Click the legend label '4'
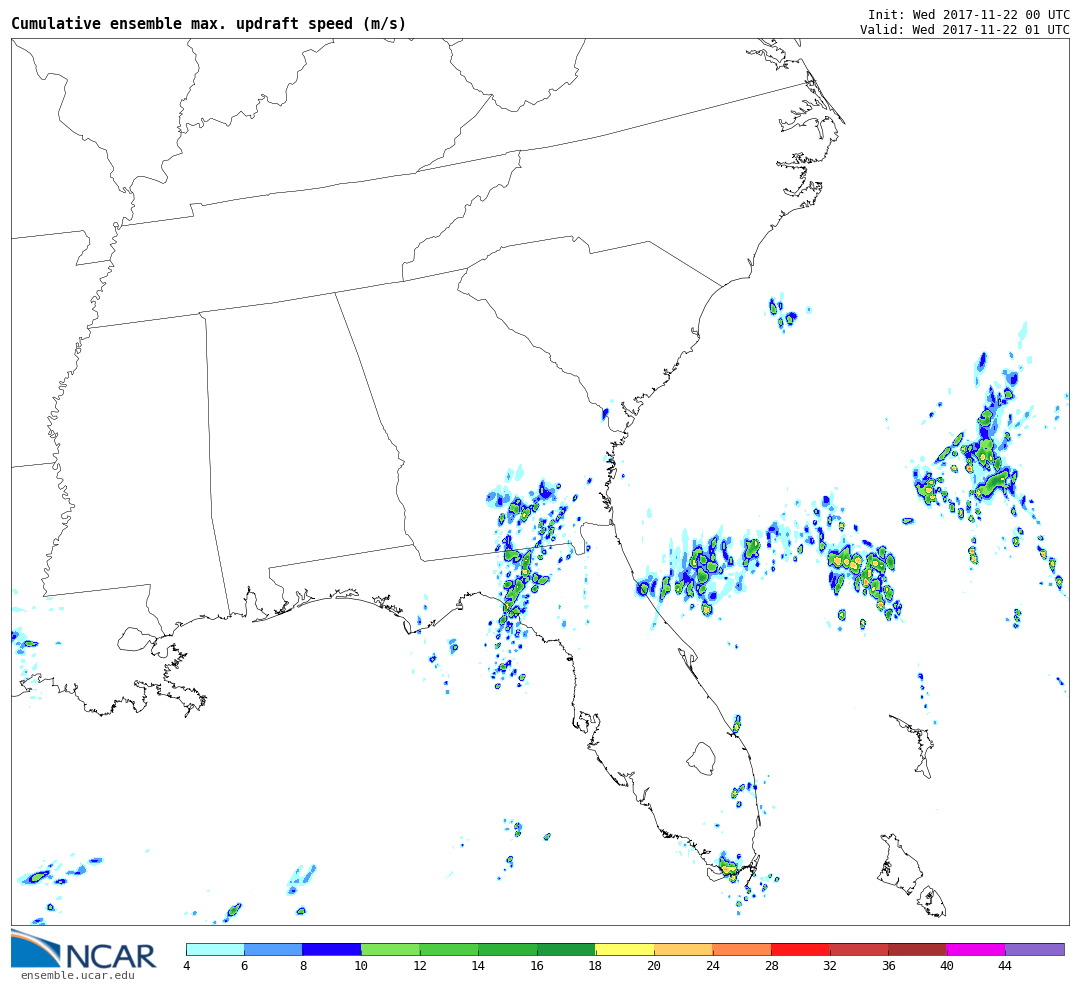The width and height of the screenshot is (1080, 988). pos(187,966)
